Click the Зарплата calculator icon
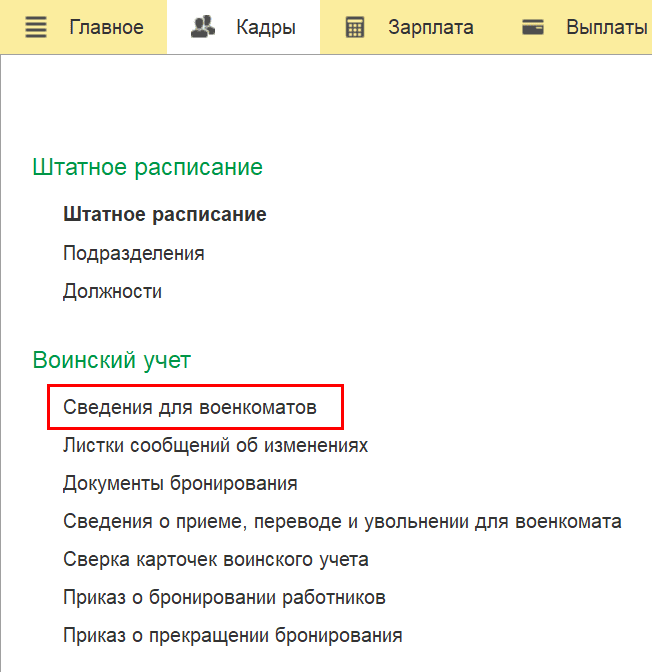The height and width of the screenshot is (672, 652). 355,27
